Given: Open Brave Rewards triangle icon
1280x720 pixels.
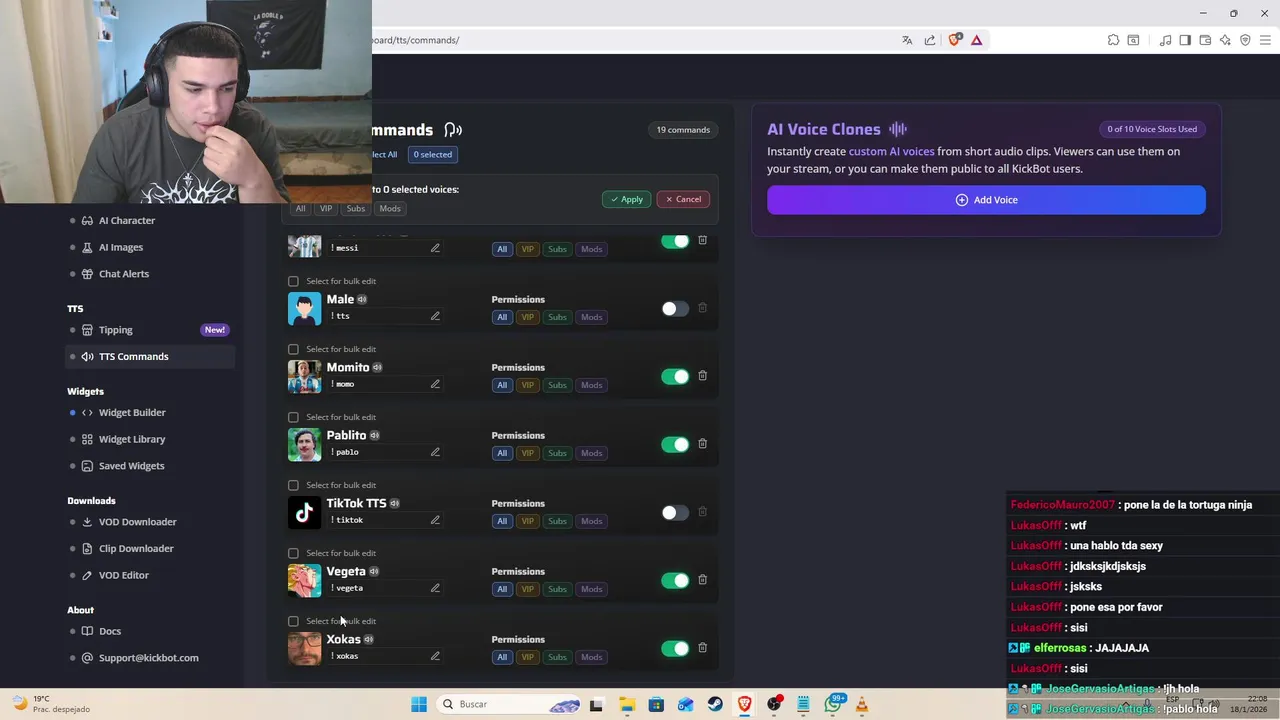Looking at the screenshot, I should pos(976,40).
